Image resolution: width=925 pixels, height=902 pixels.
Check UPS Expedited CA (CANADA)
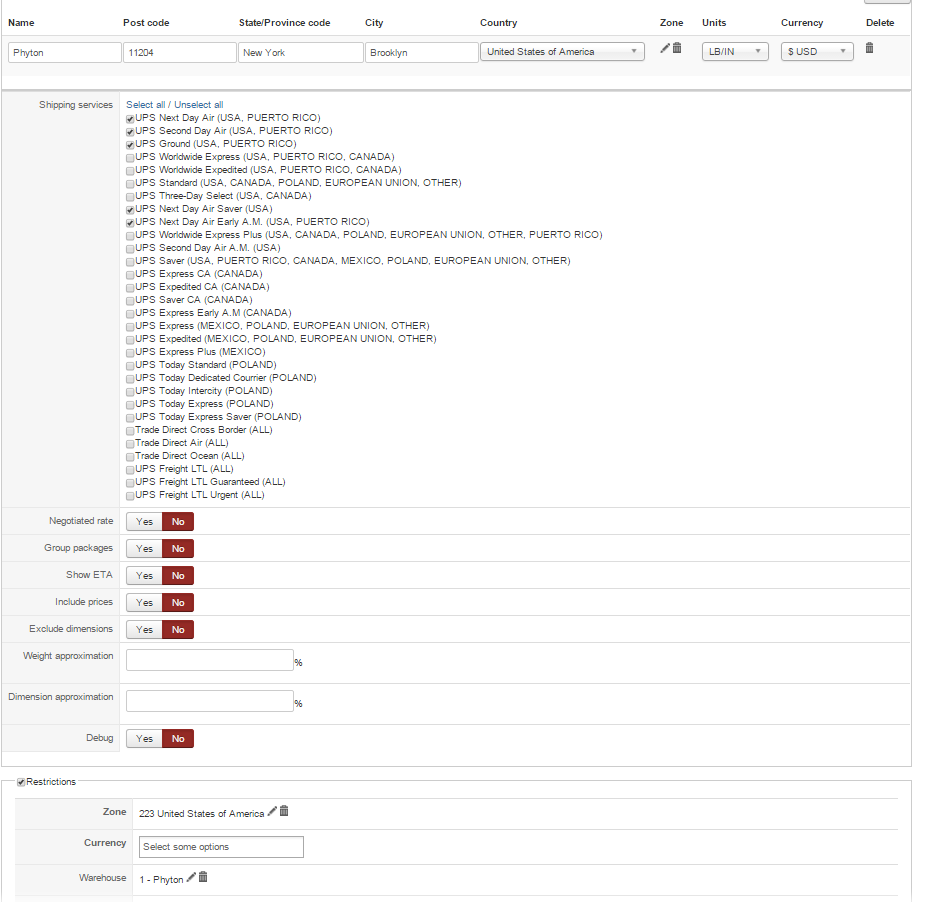(130, 288)
